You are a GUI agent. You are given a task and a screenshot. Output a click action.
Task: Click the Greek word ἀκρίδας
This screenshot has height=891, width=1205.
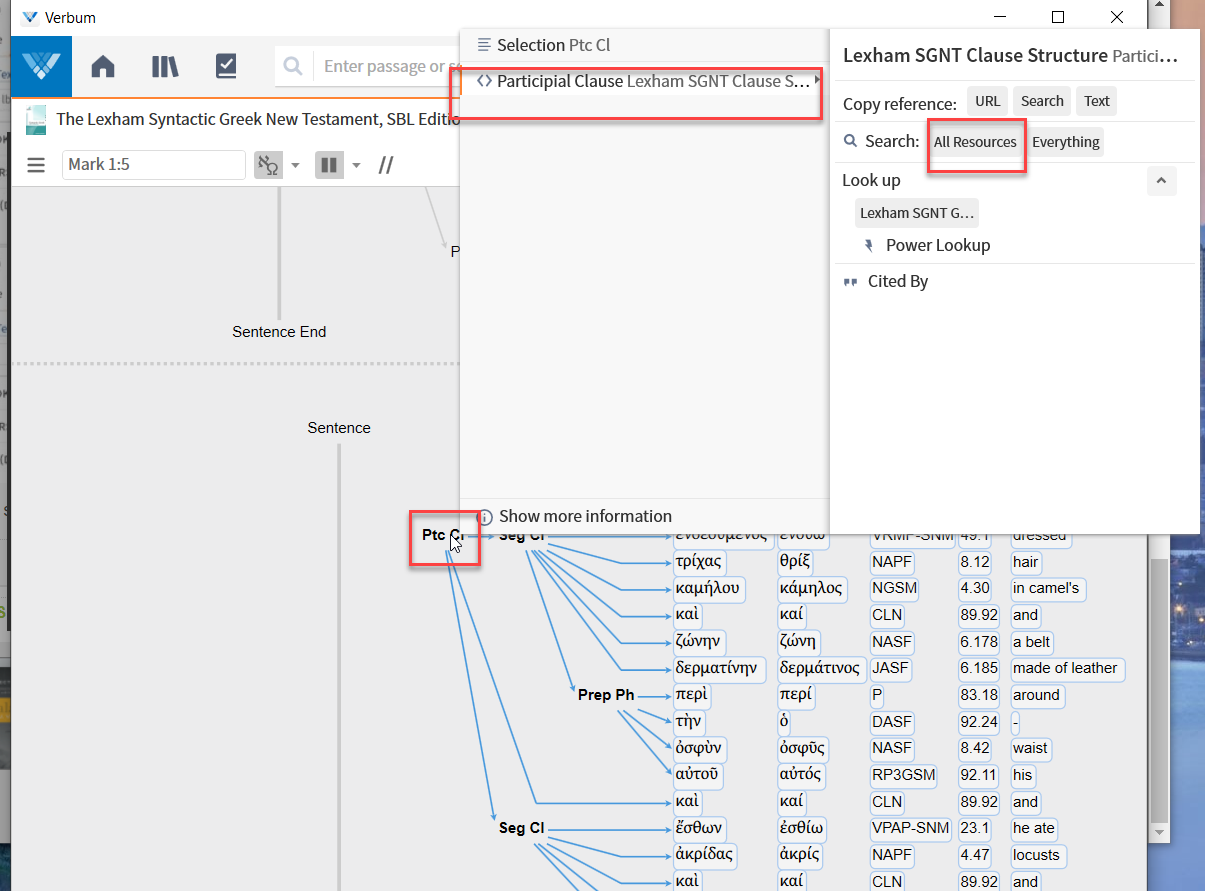click(x=706, y=855)
